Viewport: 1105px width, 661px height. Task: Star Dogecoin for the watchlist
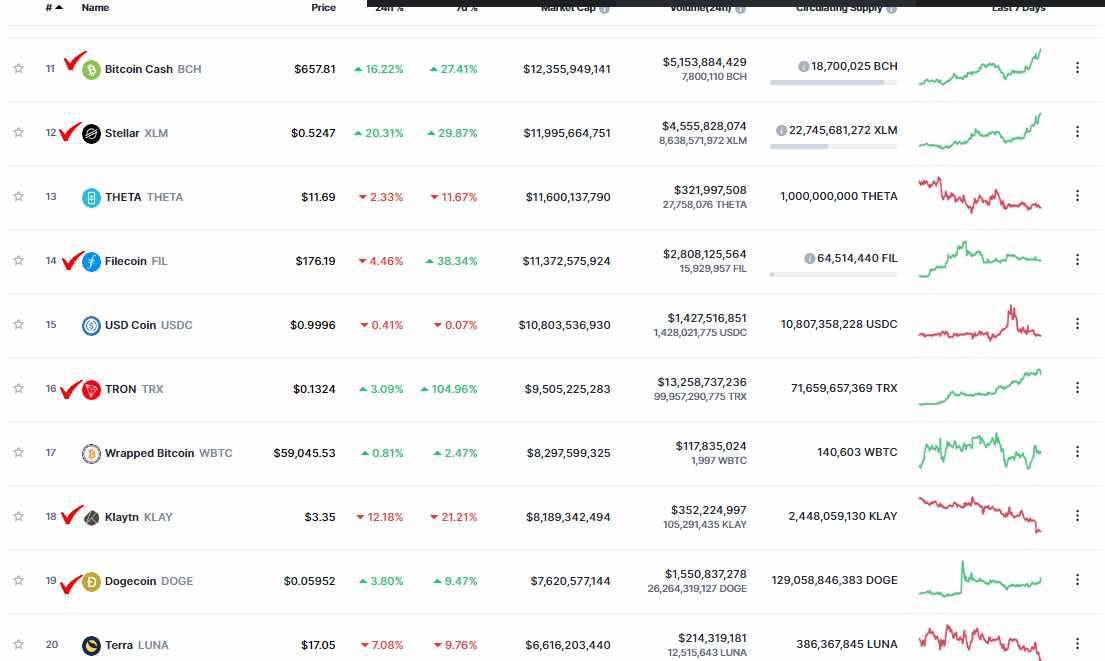click(19, 581)
